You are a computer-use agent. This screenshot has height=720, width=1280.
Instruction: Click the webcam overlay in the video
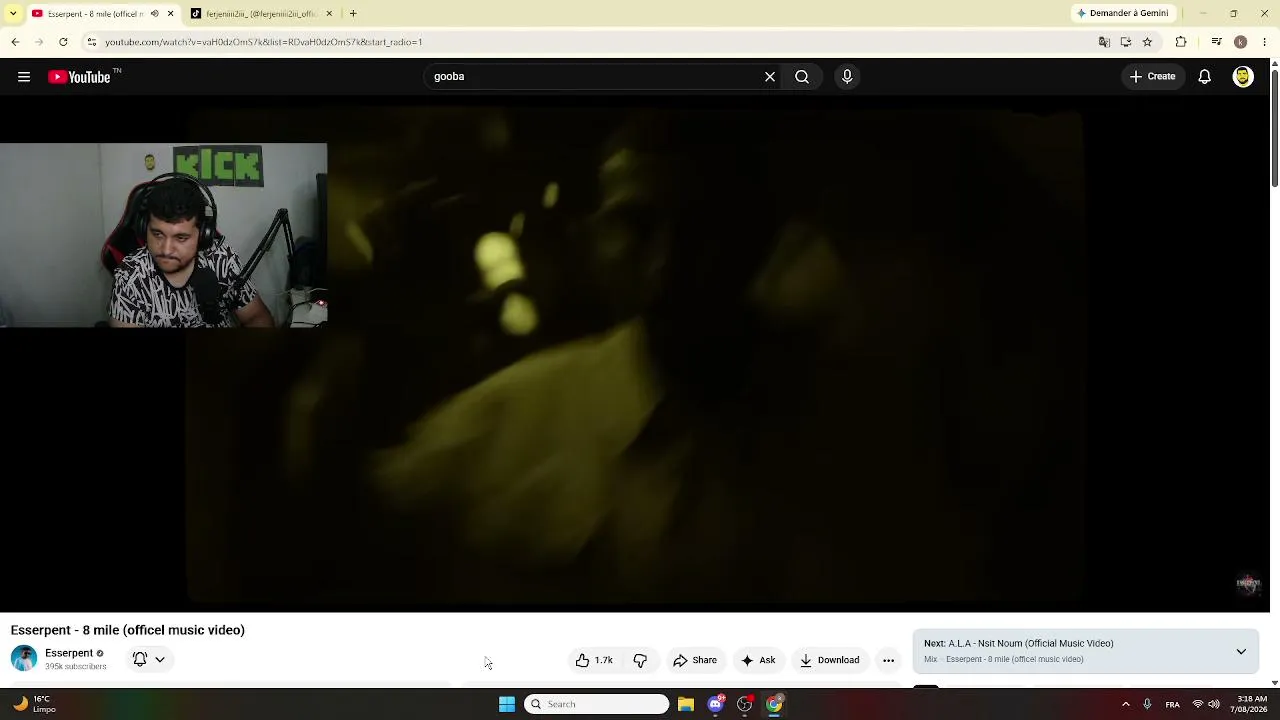tap(163, 235)
